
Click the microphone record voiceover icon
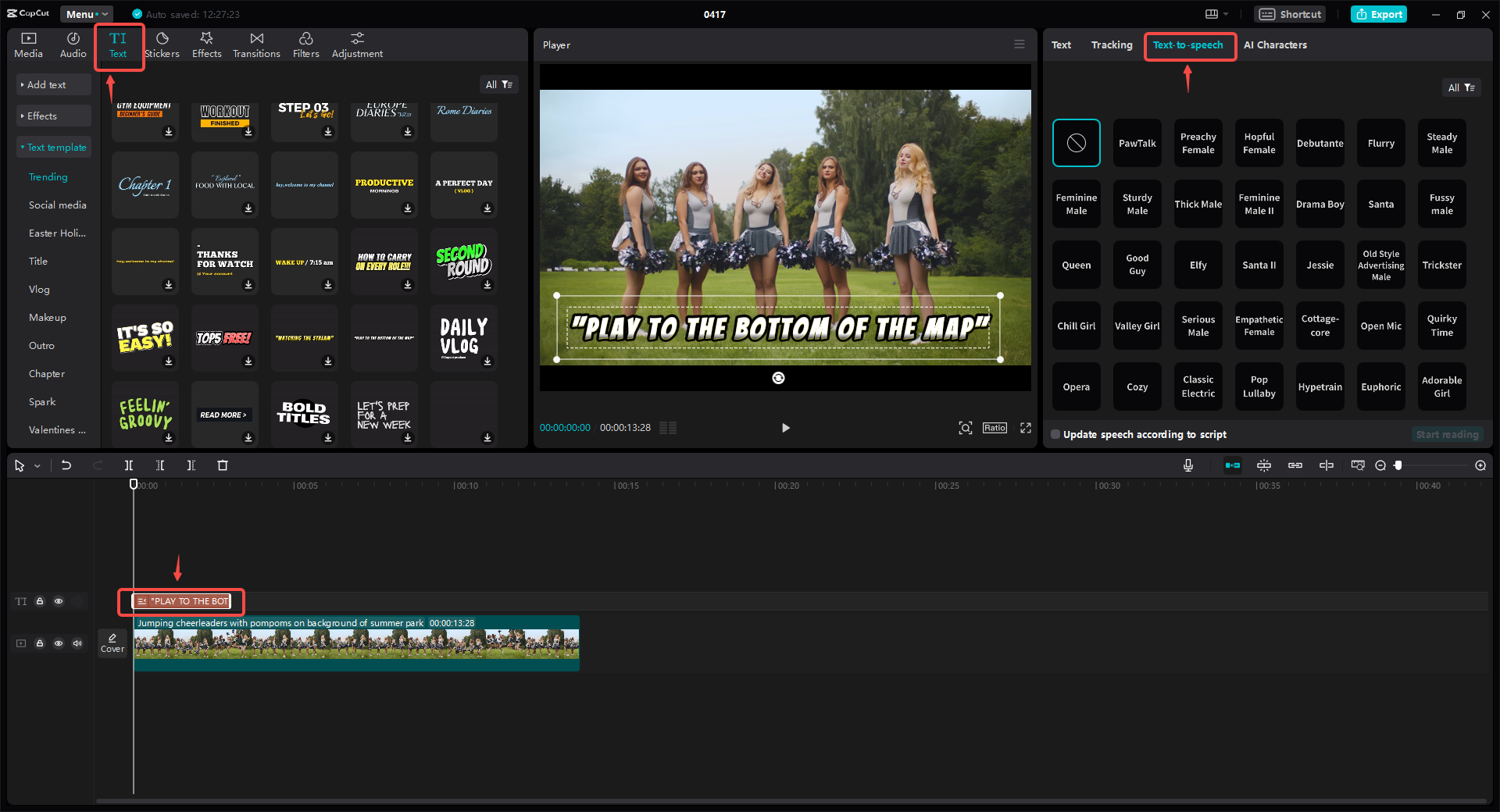point(1188,465)
